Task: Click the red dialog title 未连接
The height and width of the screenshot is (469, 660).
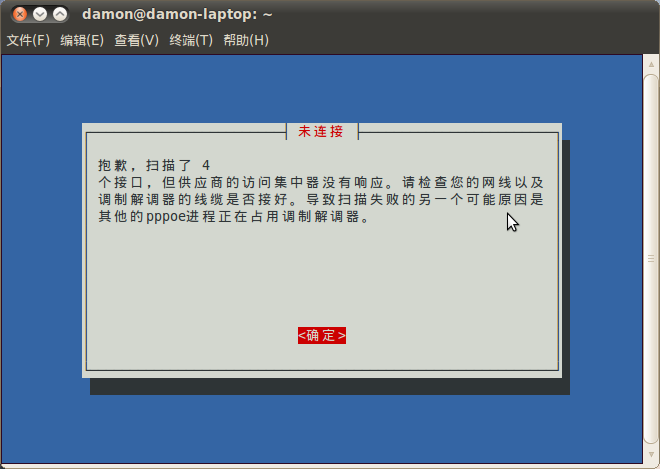Action: pos(322,131)
